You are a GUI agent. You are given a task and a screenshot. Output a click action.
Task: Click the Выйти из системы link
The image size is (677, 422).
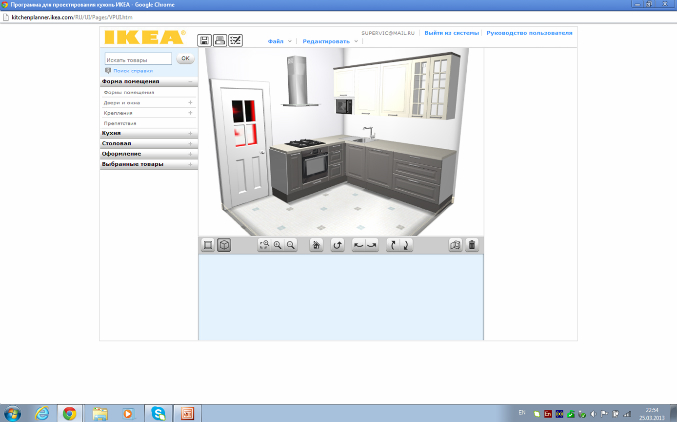(x=451, y=33)
